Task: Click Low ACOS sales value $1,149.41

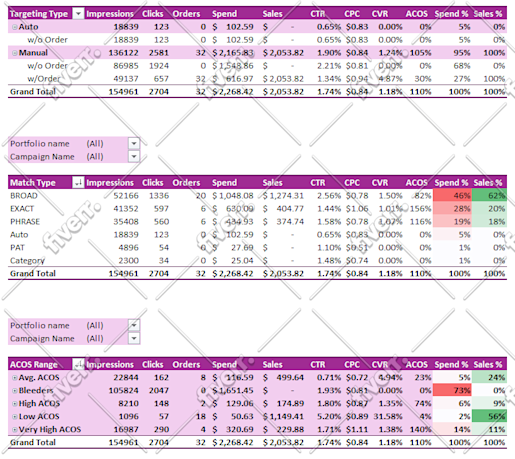Action: (283, 416)
